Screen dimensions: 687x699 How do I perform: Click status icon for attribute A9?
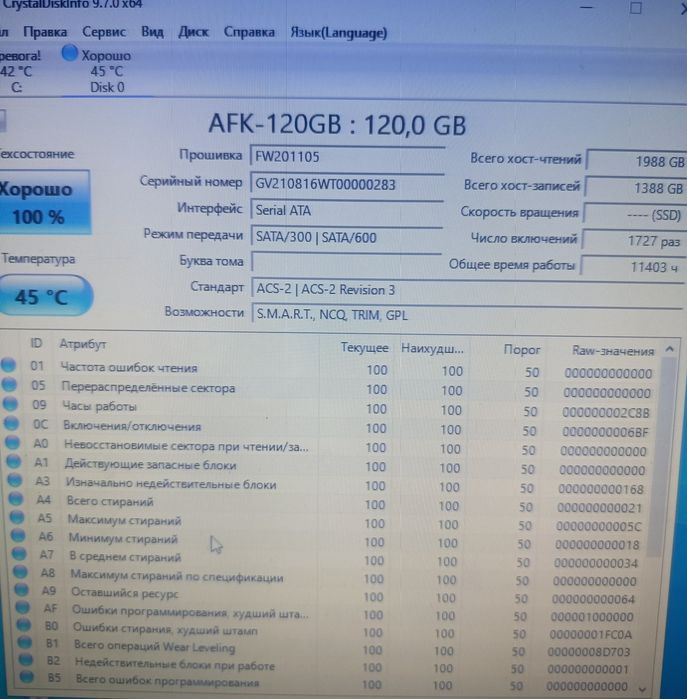coord(21,589)
